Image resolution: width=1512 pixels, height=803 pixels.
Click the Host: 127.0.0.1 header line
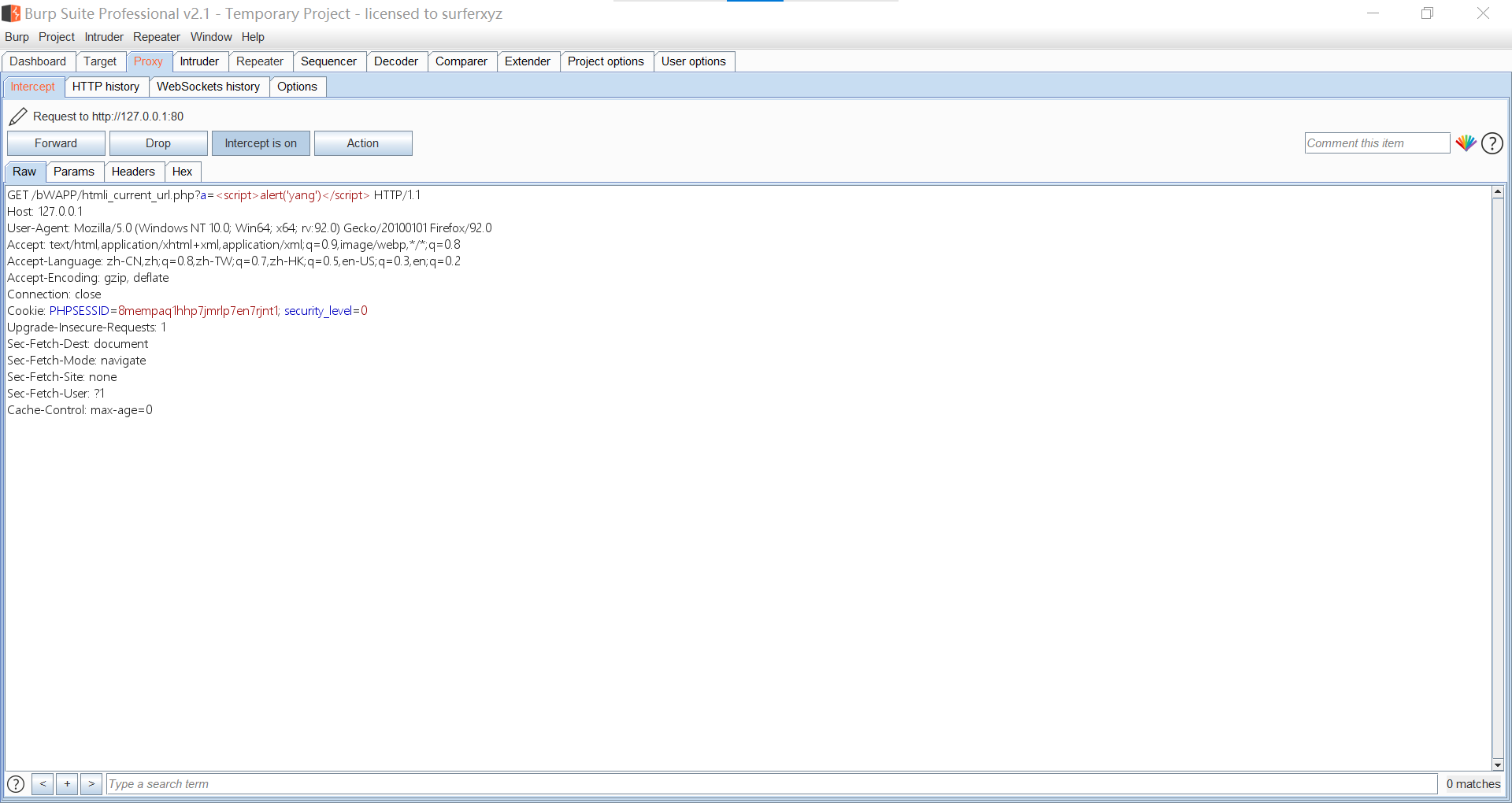[45, 212]
